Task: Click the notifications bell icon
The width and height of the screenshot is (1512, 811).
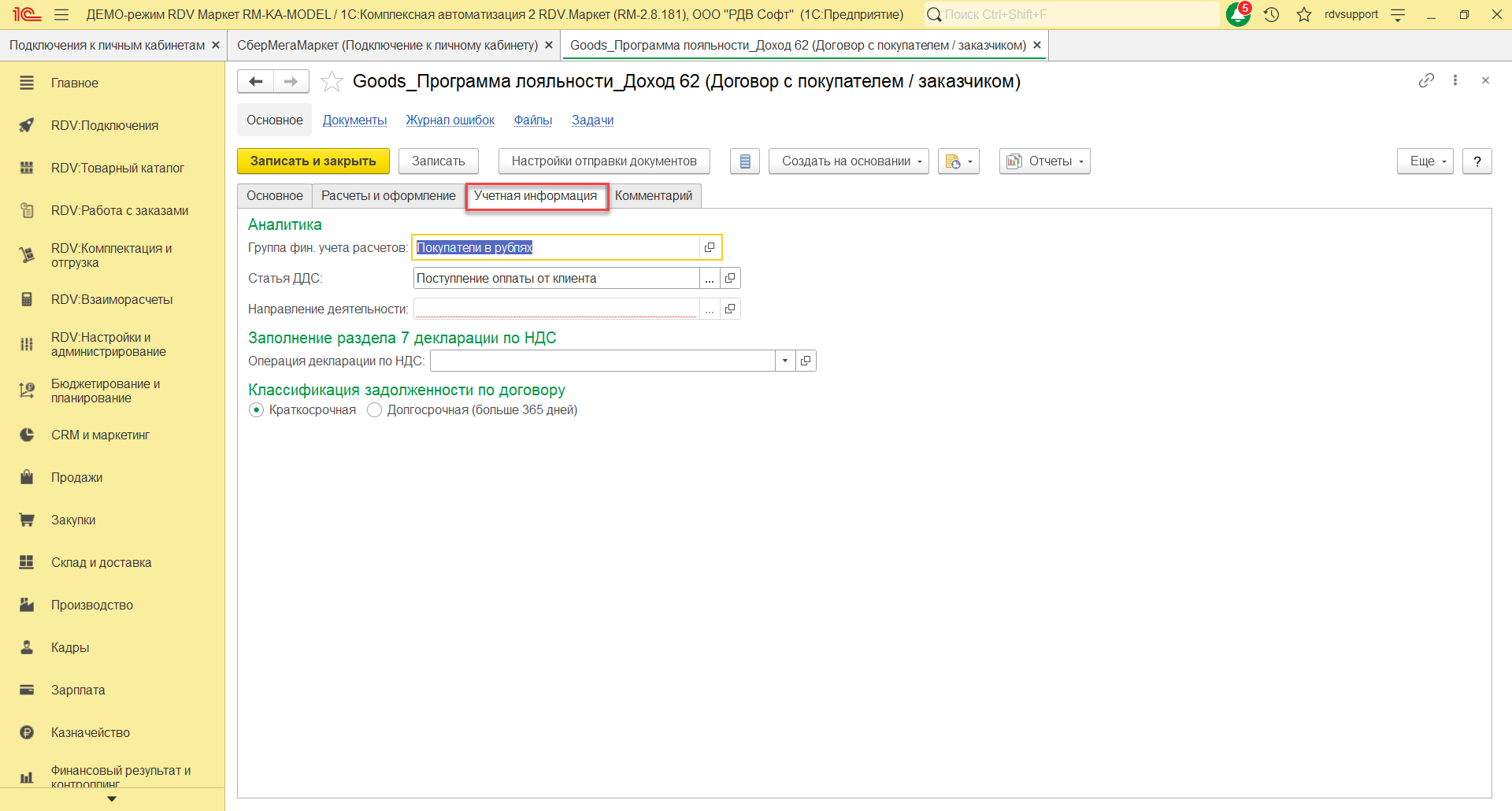Action: coord(1237,15)
